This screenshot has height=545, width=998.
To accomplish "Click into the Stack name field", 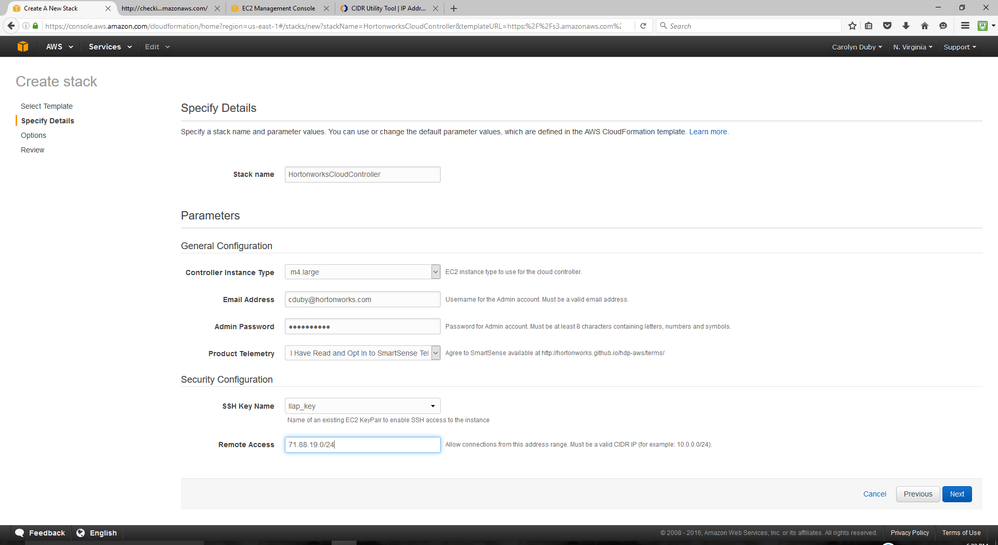I will click(362, 174).
